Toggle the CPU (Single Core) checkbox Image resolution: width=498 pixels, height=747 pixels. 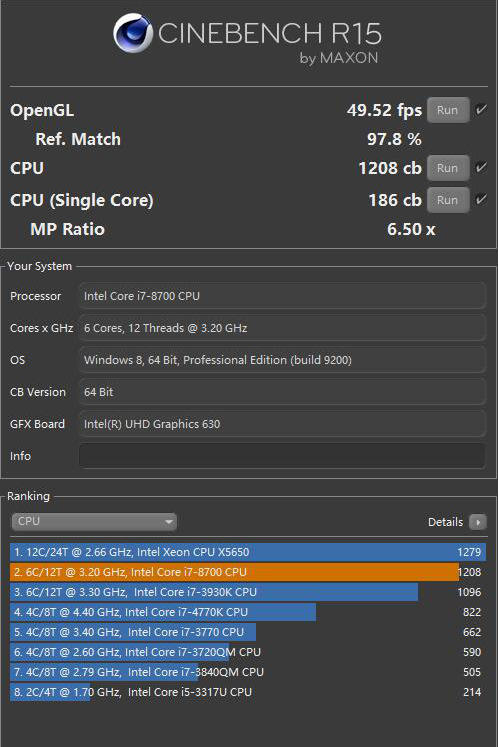coord(481,200)
